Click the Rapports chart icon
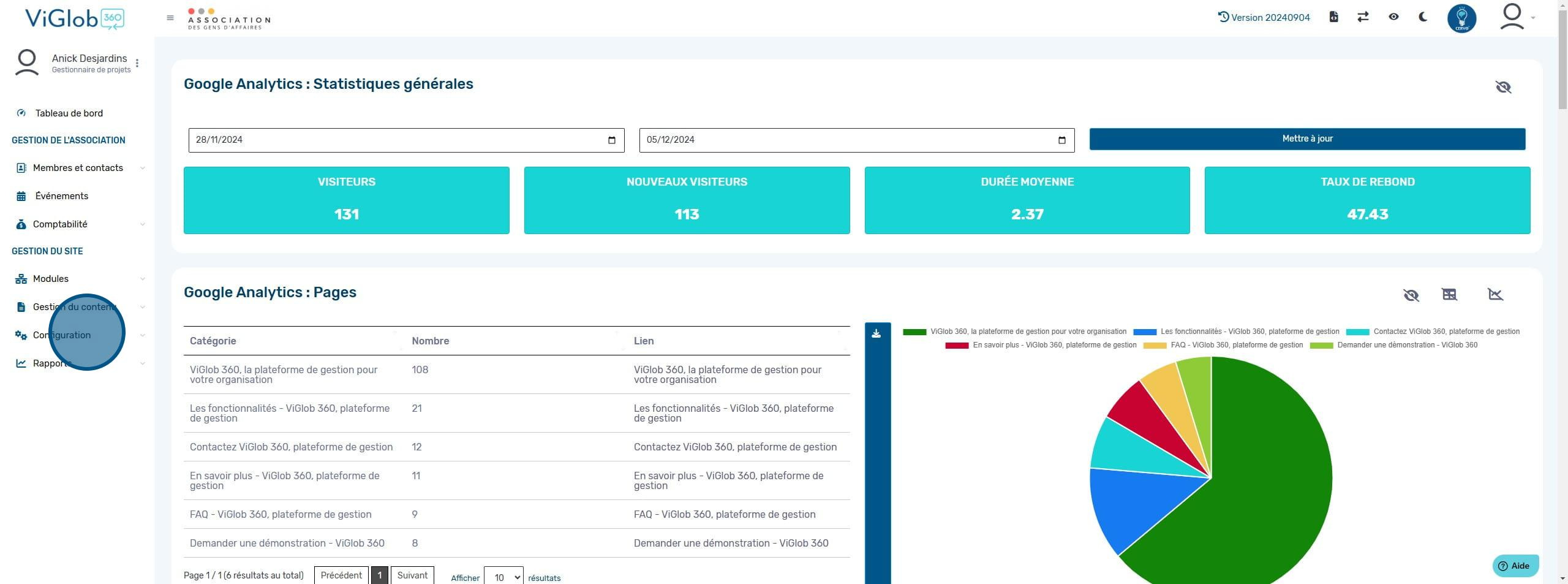Viewport: 1568px width, 584px height. tap(21, 363)
